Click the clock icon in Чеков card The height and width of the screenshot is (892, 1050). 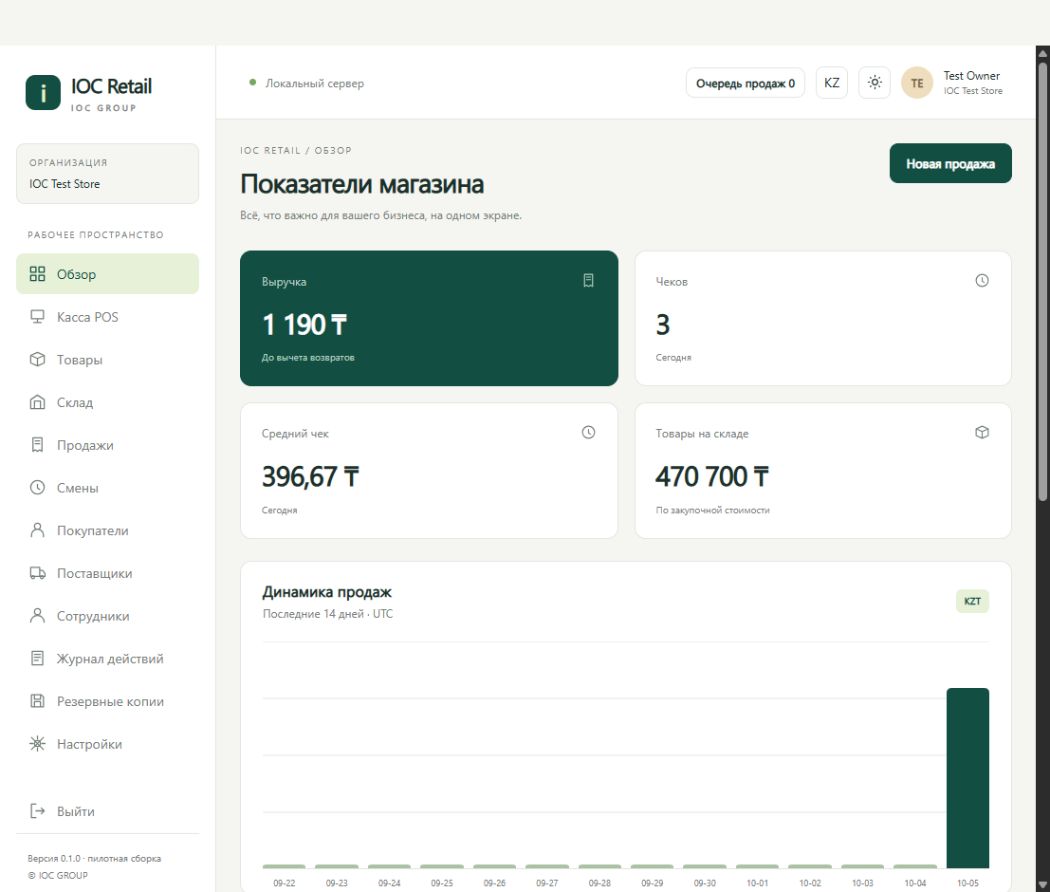(982, 281)
